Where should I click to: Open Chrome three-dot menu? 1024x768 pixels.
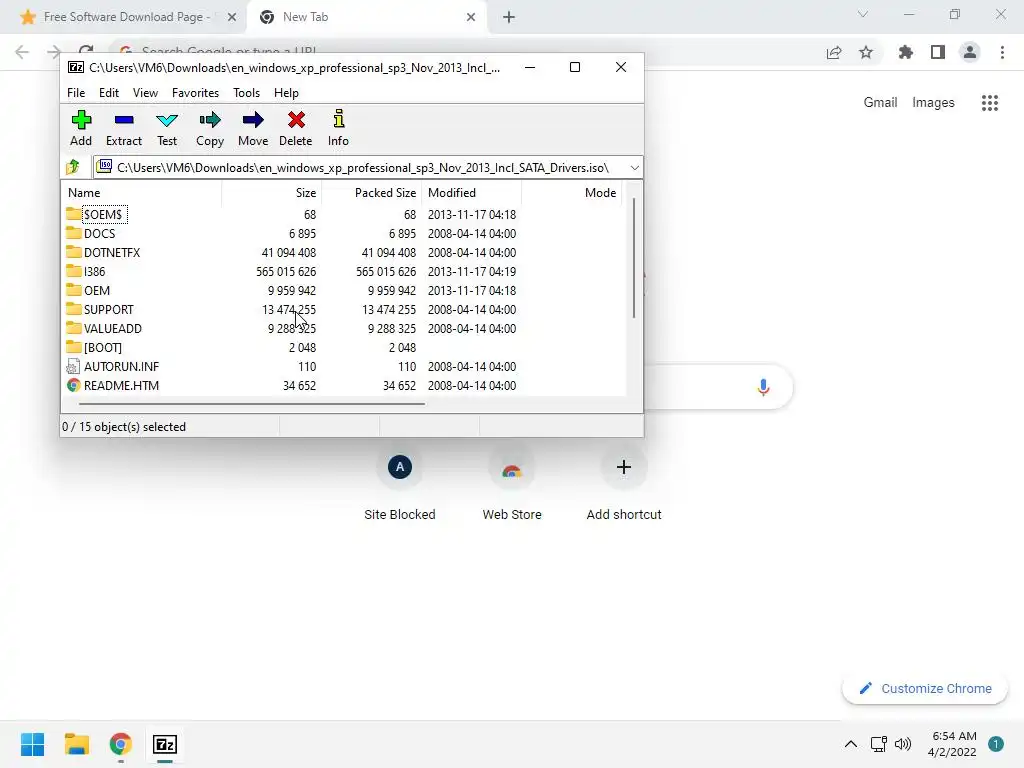(x=1002, y=52)
